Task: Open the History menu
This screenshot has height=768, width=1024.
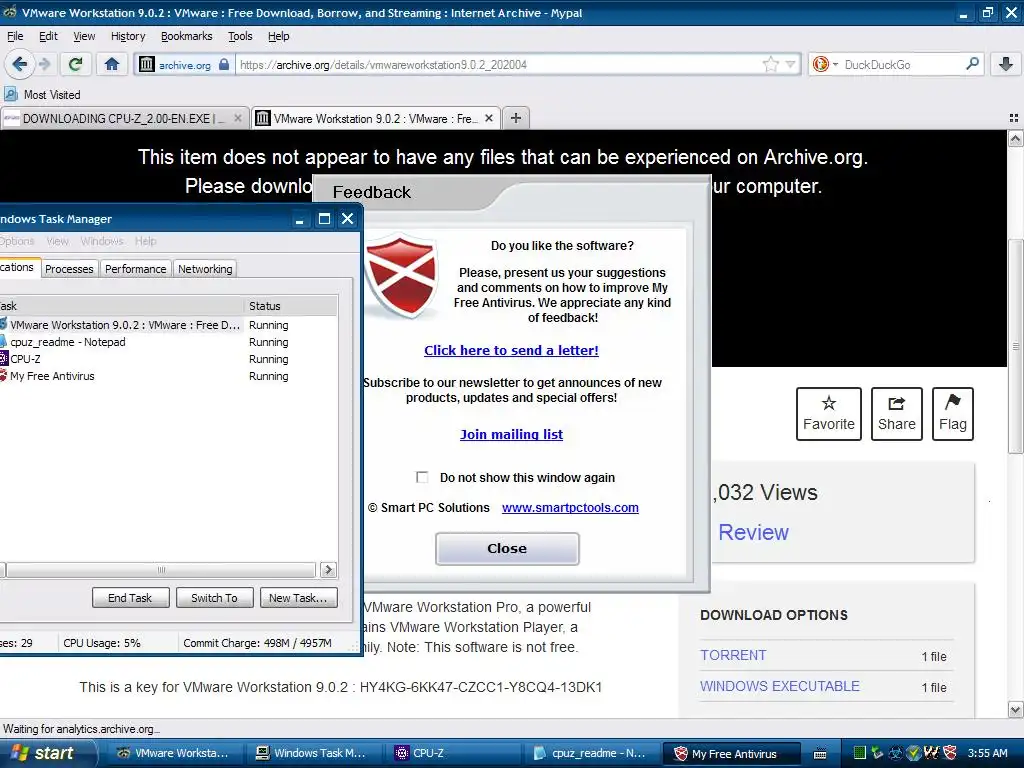Action: [128, 36]
